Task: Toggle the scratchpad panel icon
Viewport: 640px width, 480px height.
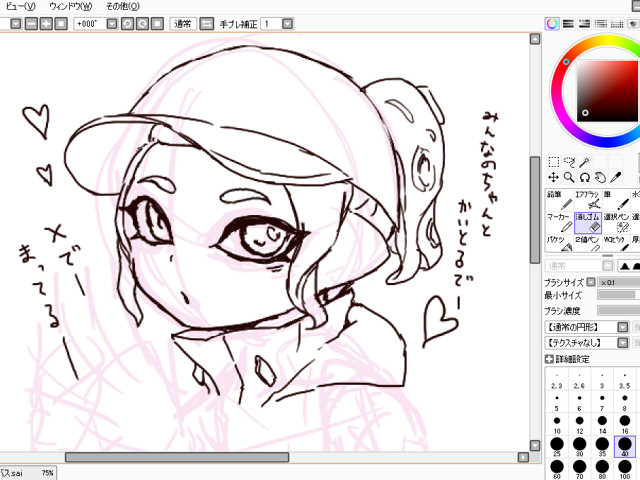Action: pyautogui.click(x=633, y=24)
